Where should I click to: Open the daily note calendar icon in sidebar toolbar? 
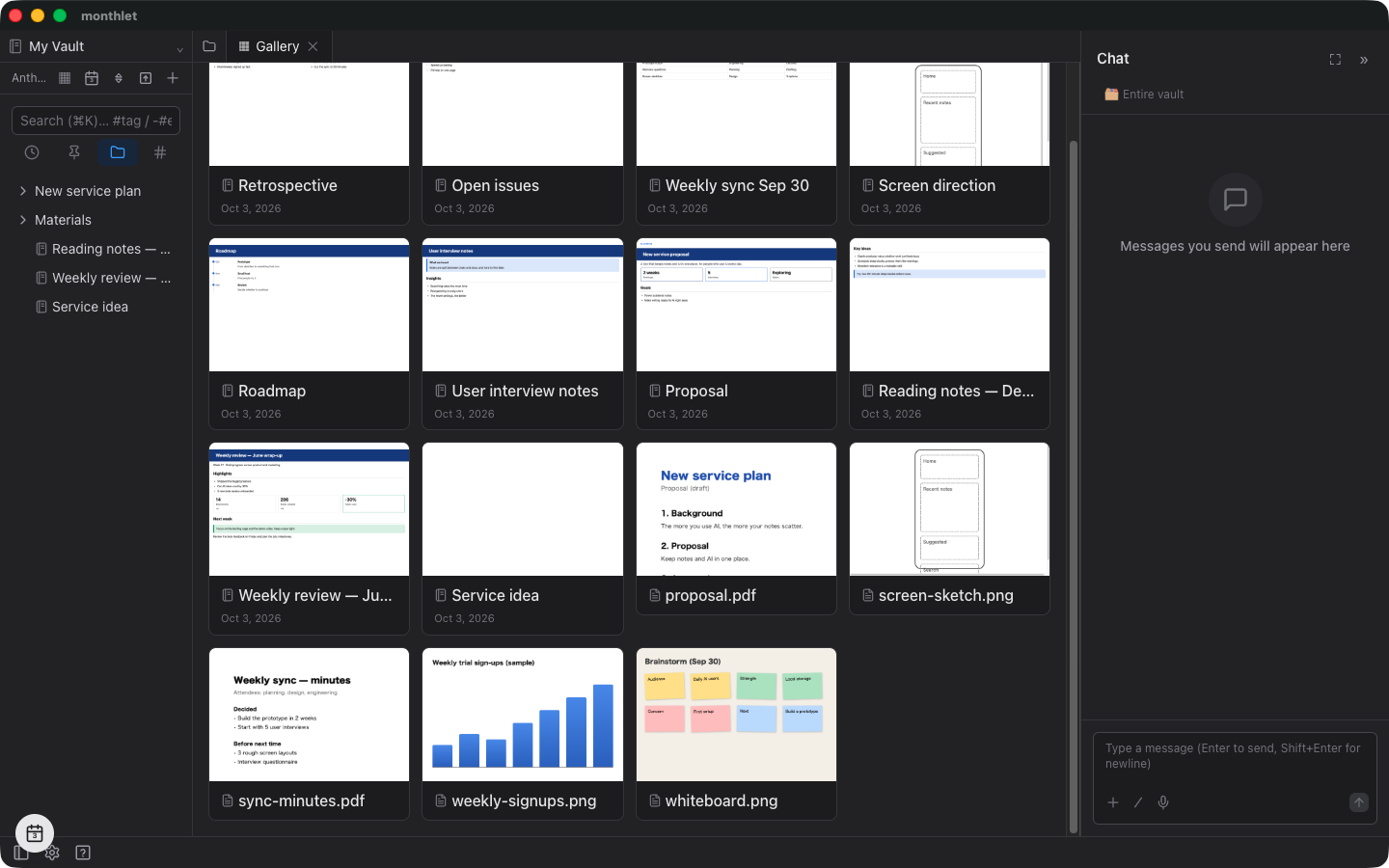click(x=92, y=78)
